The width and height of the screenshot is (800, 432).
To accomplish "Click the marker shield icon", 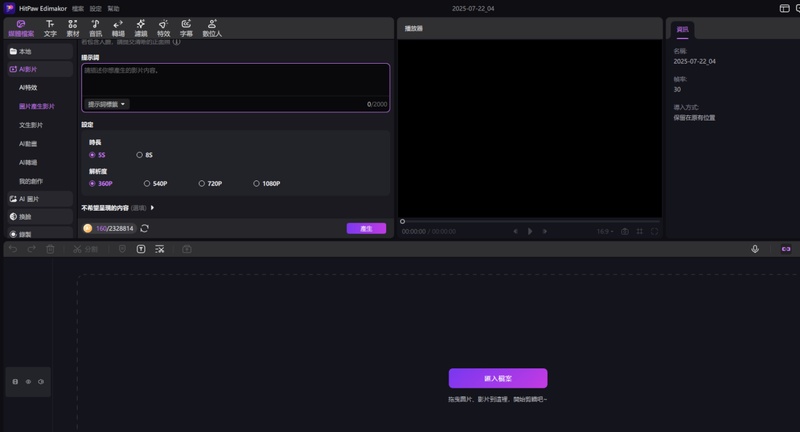I will pyautogui.click(x=122, y=249).
